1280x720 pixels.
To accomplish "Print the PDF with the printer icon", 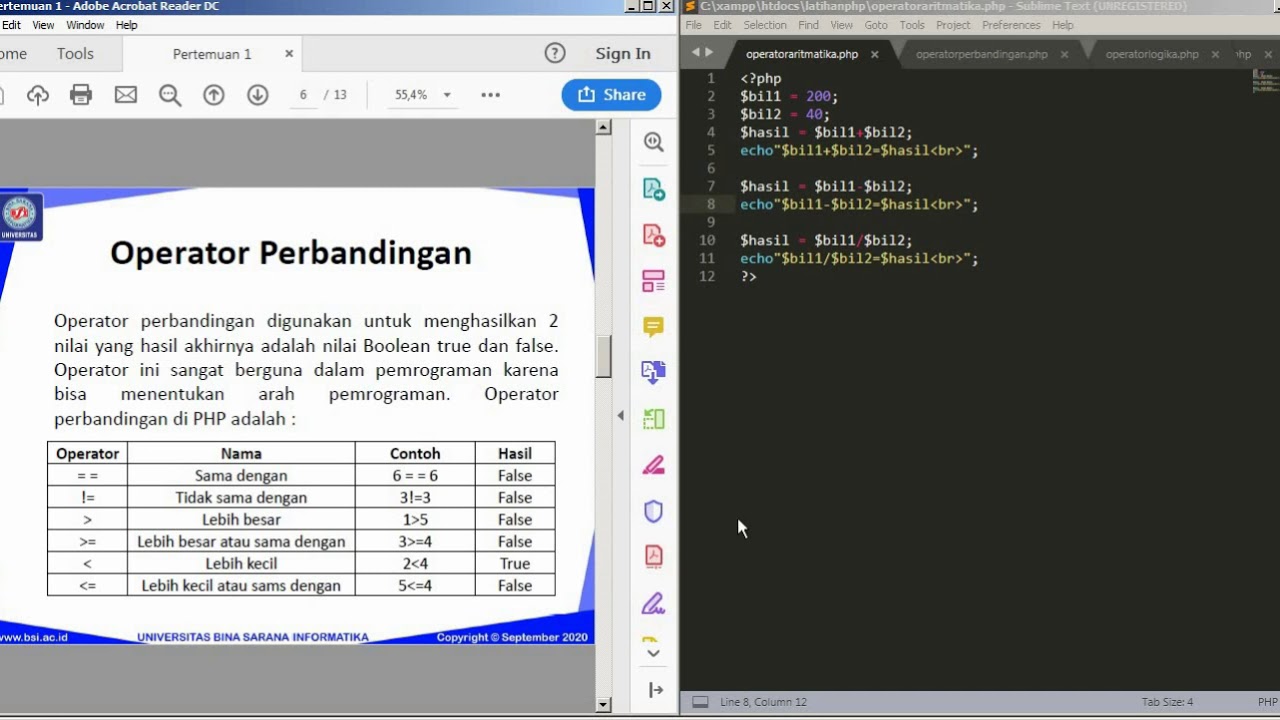I will click(x=81, y=95).
